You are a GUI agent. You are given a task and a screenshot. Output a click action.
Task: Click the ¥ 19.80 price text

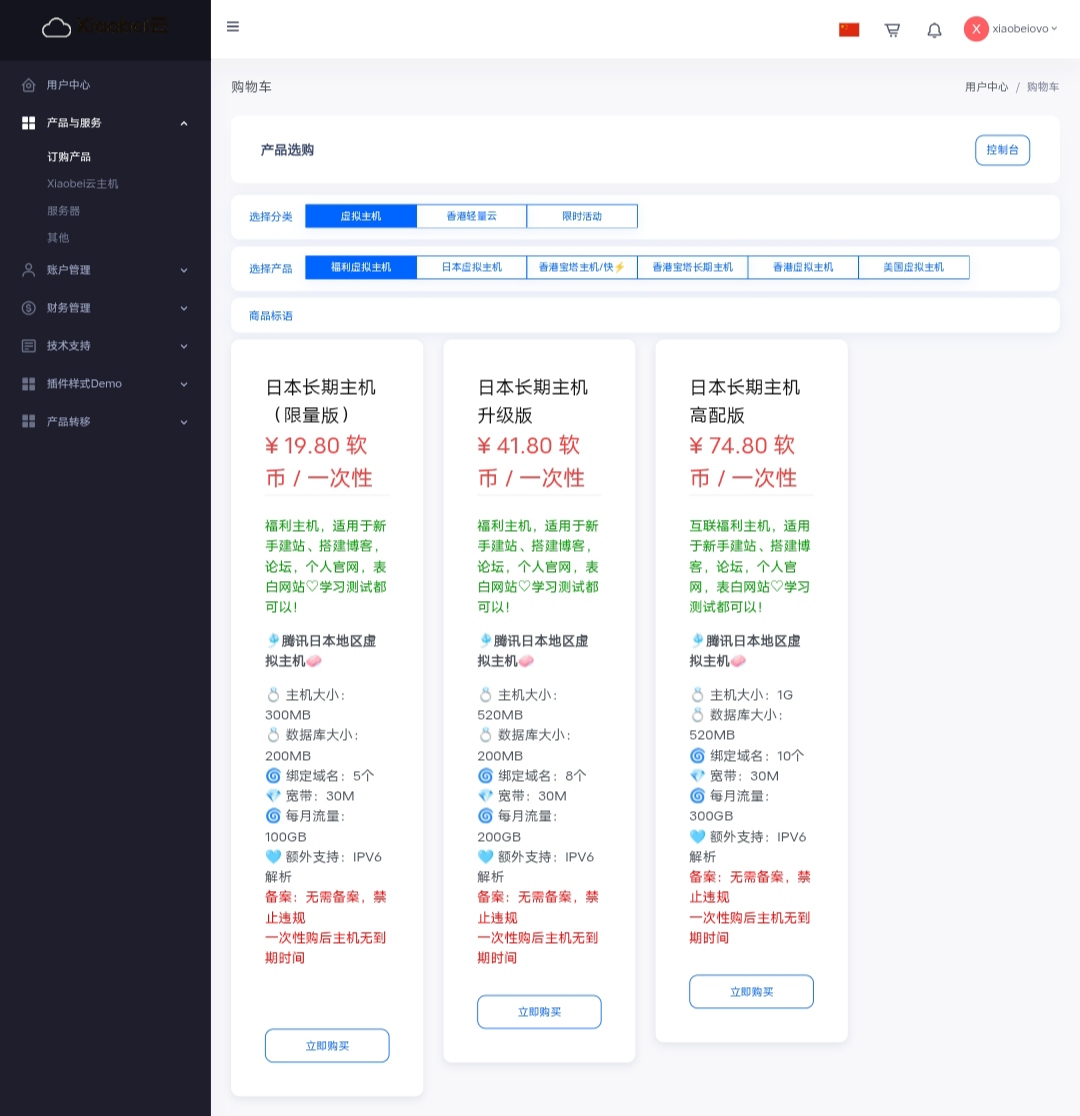(319, 462)
